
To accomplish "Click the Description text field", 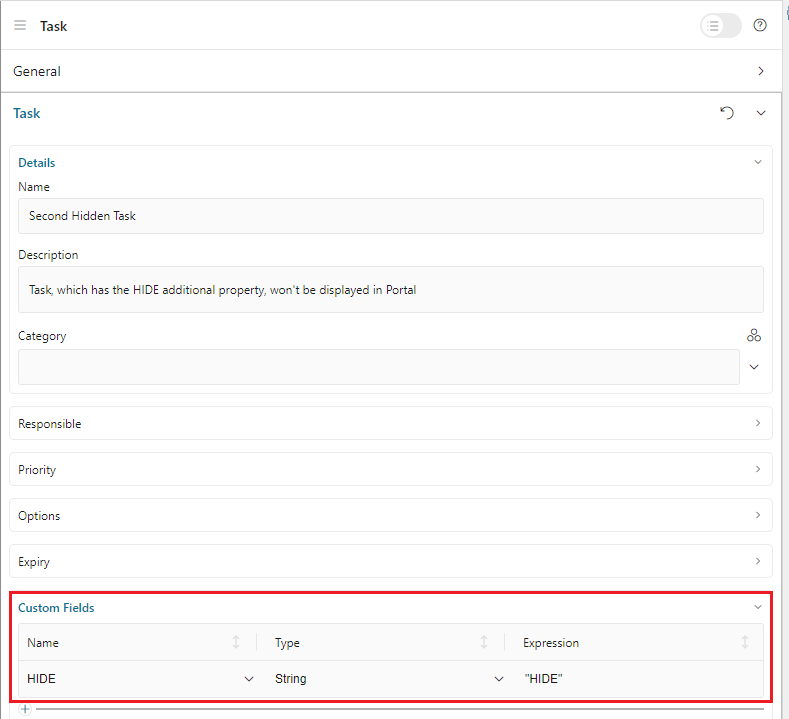I will point(390,290).
